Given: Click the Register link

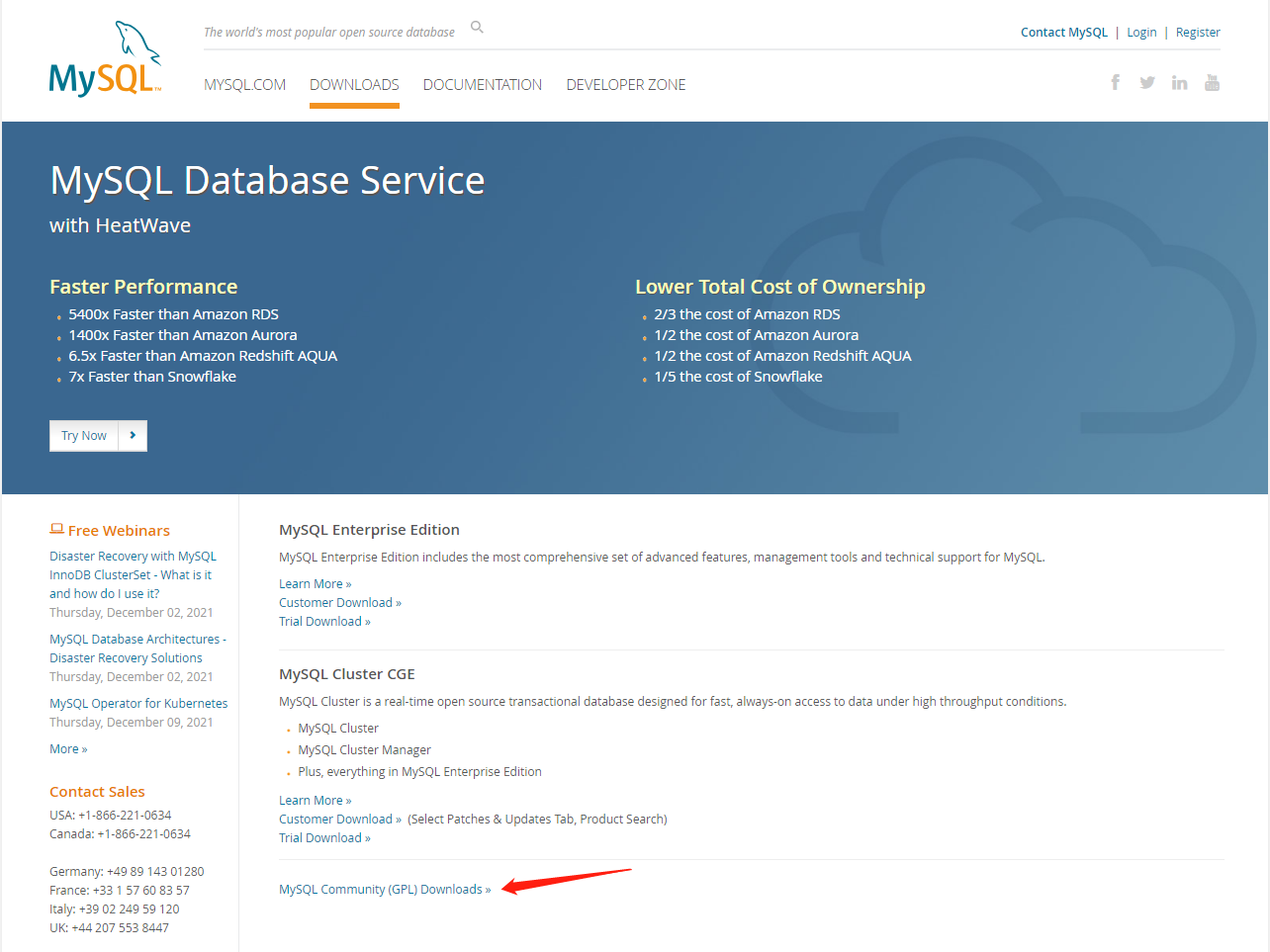Looking at the screenshot, I should (1198, 32).
